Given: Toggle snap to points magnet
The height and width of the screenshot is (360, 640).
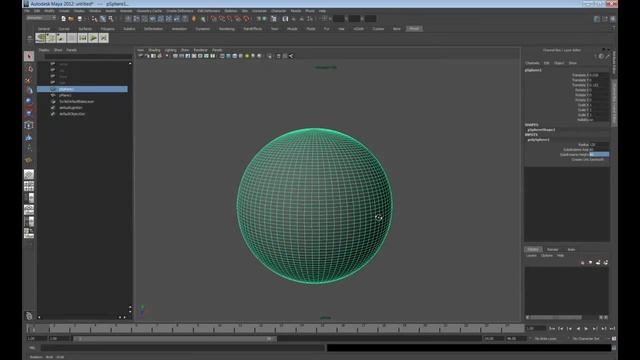Looking at the screenshot, I should coord(230,19).
